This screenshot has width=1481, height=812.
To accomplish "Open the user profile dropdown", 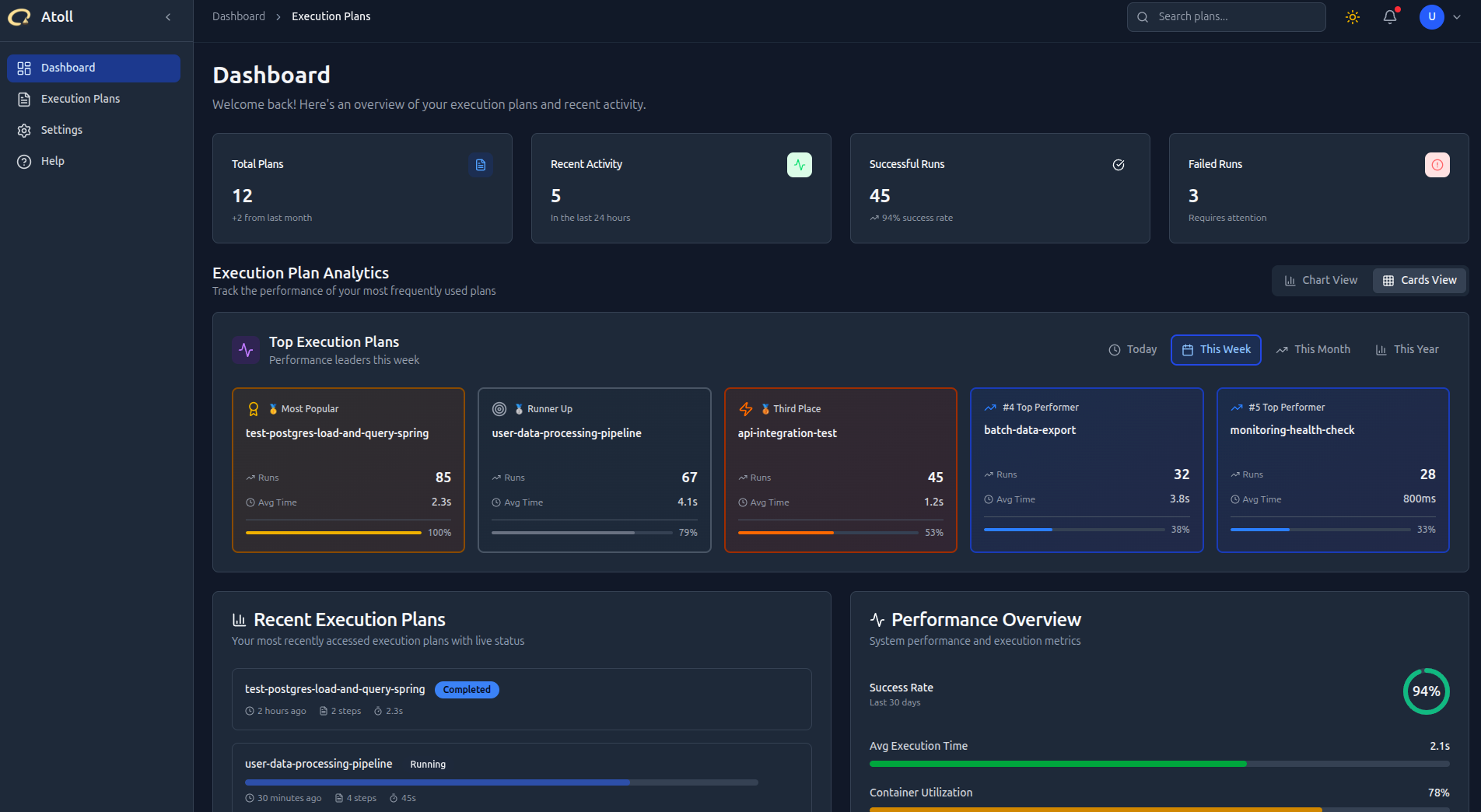I will (1438, 16).
